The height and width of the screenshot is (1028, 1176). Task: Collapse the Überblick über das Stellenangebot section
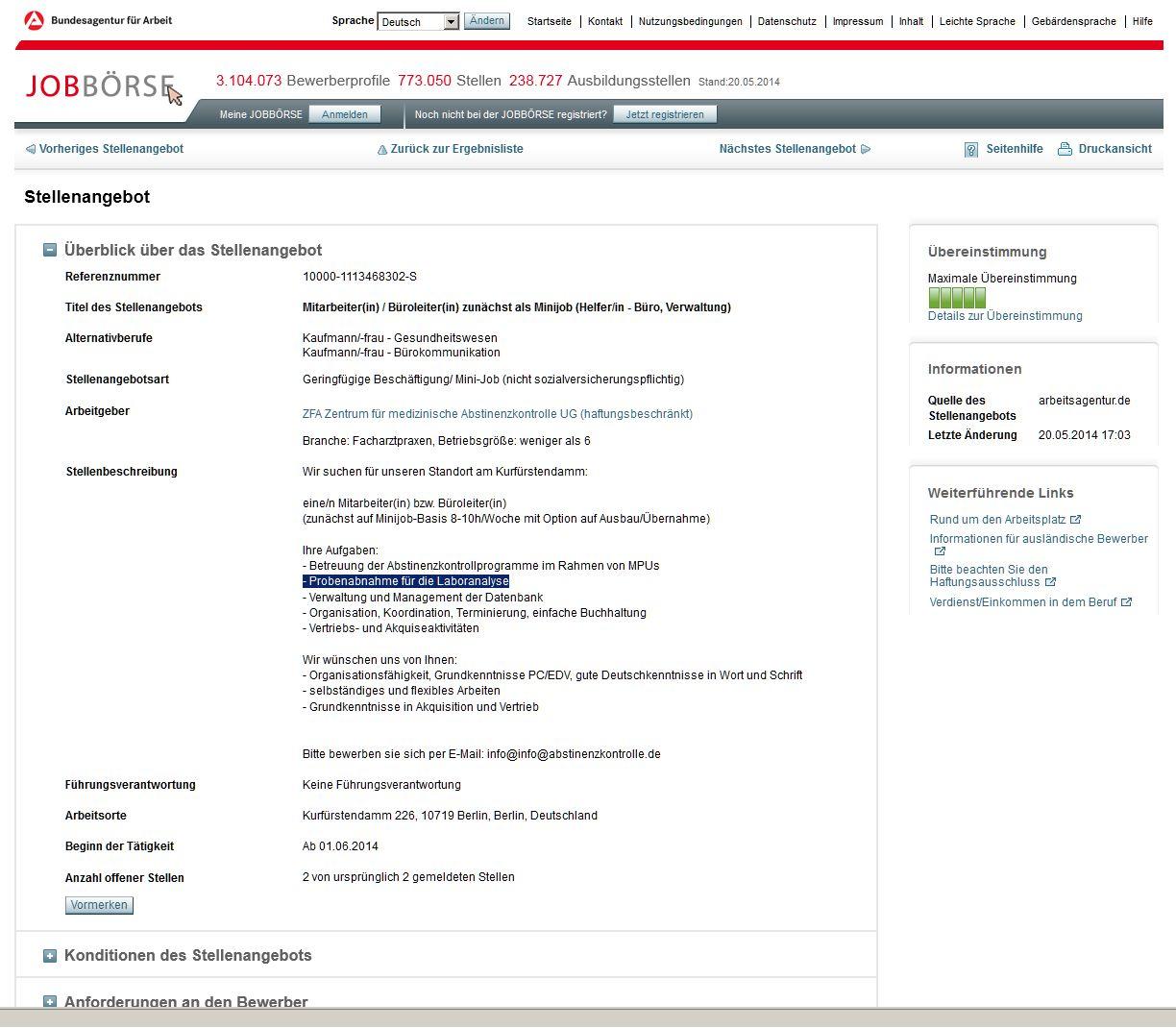(50, 251)
